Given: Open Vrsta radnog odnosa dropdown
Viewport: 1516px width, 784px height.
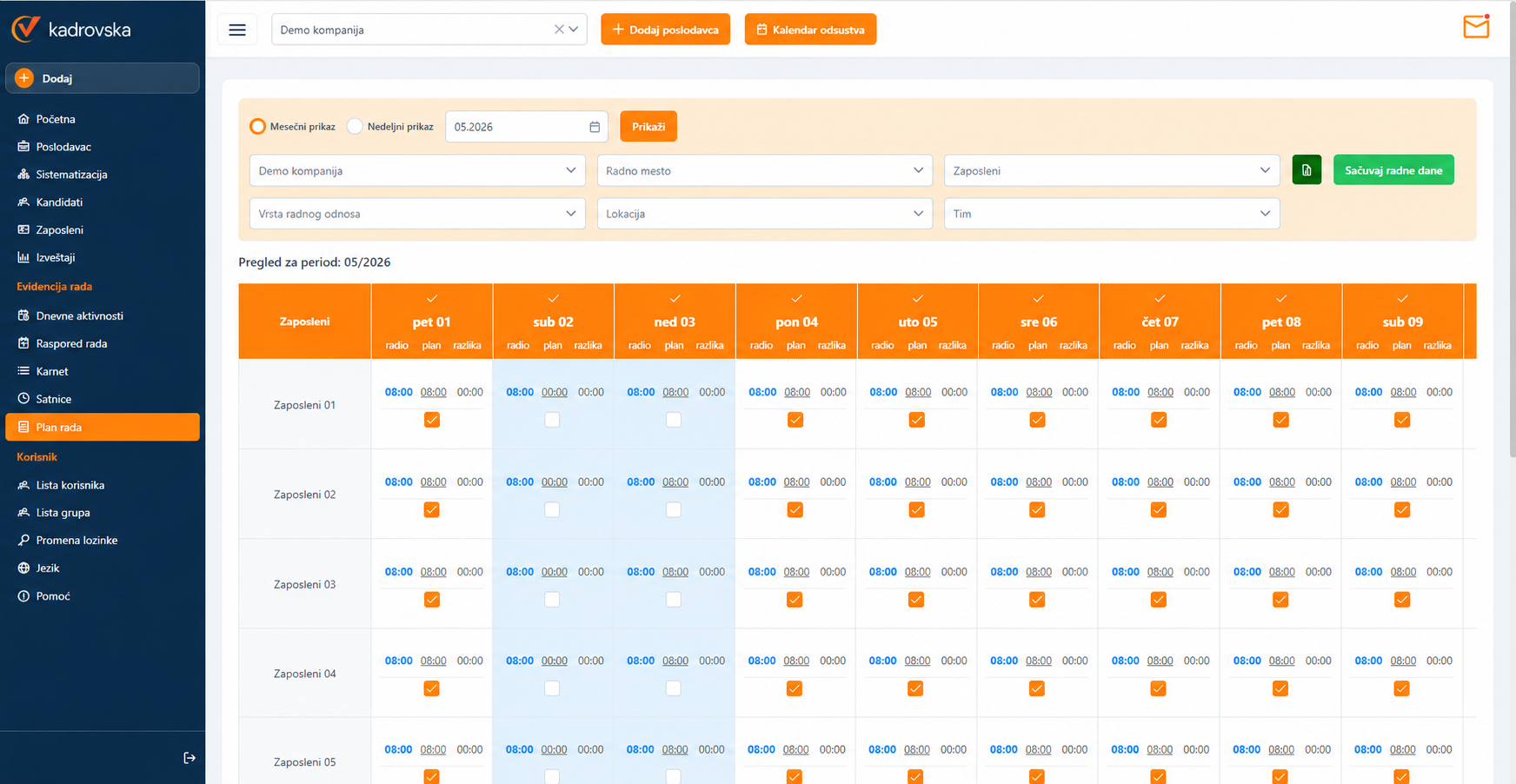Looking at the screenshot, I should click(417, 214).
